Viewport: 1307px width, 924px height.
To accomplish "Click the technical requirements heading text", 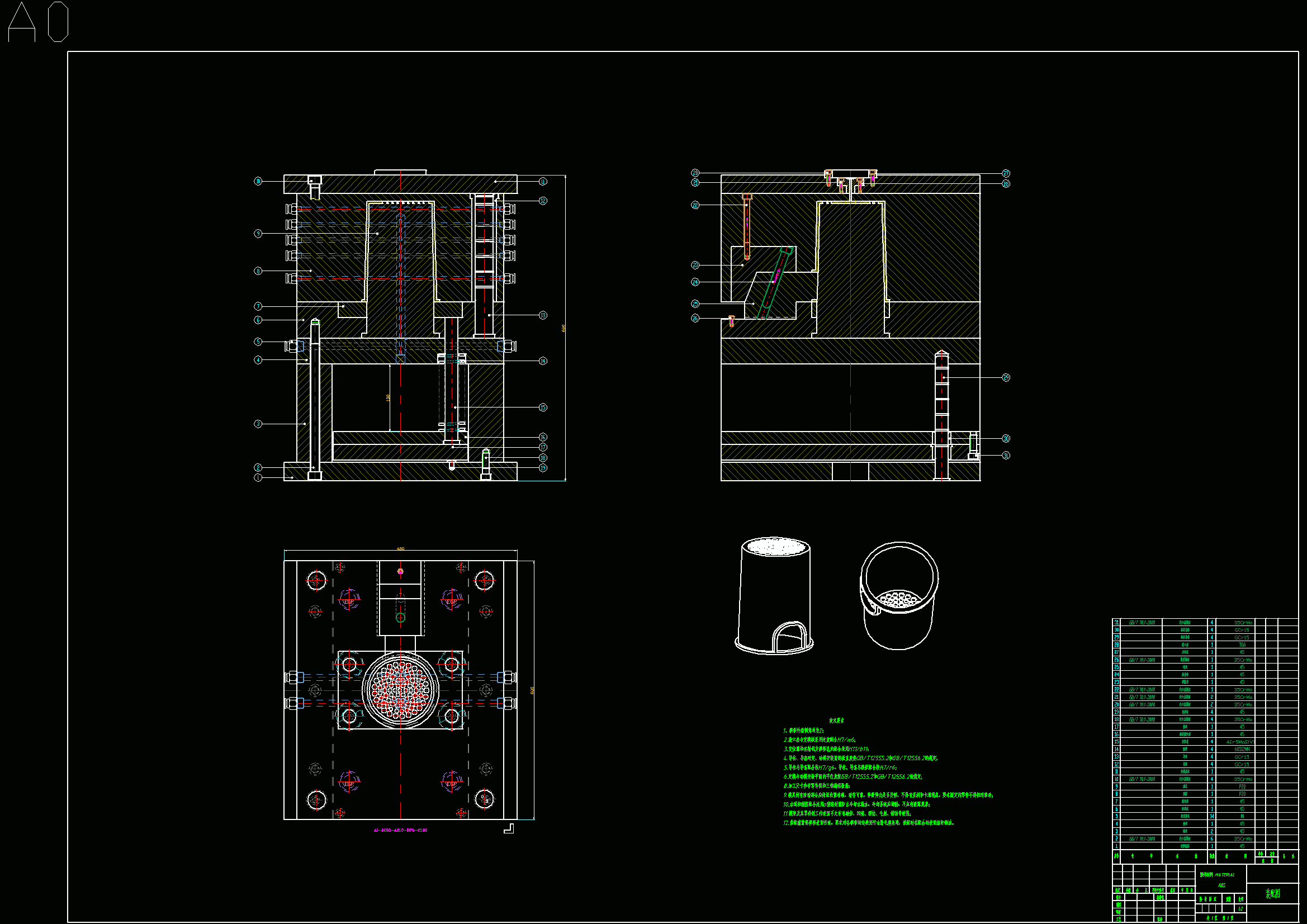I will tap(836, 721).
